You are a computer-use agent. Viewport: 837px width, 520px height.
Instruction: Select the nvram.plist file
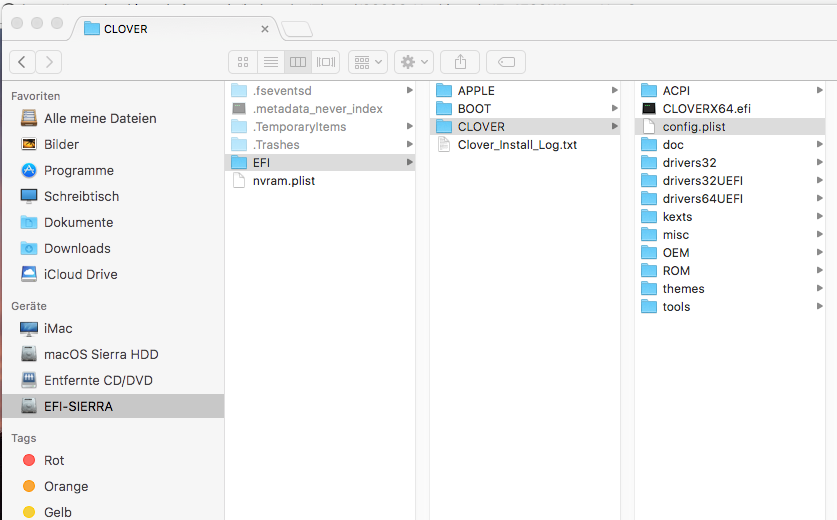point(320,180)
